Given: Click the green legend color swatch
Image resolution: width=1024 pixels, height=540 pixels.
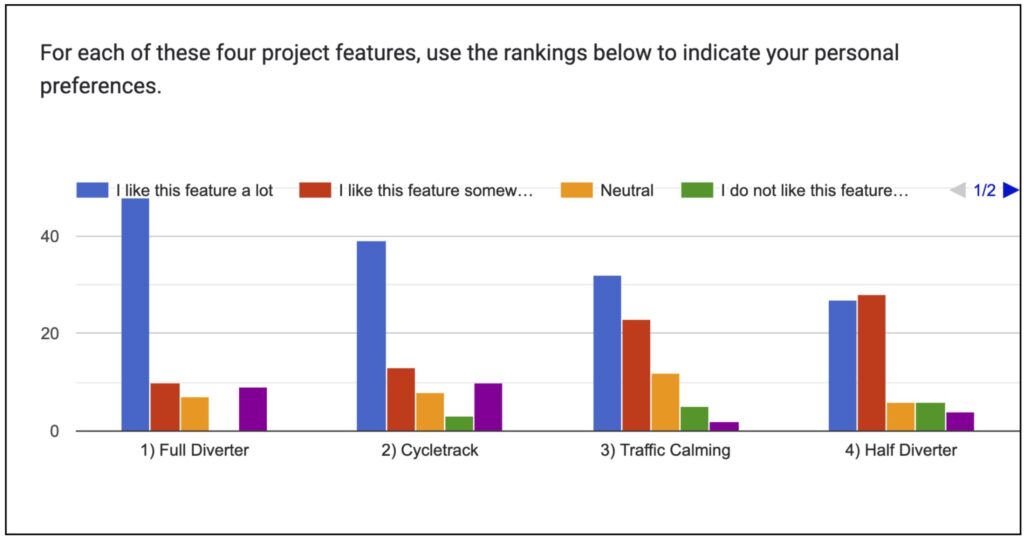Looking at the screenshot, I should (697, 190).
